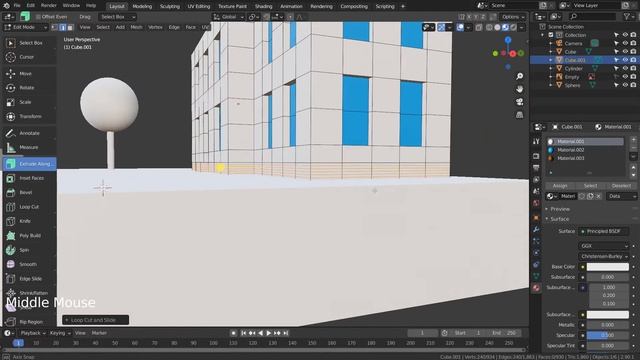Select the Scale tool
The image size is (640, 360).
point(29,102)
